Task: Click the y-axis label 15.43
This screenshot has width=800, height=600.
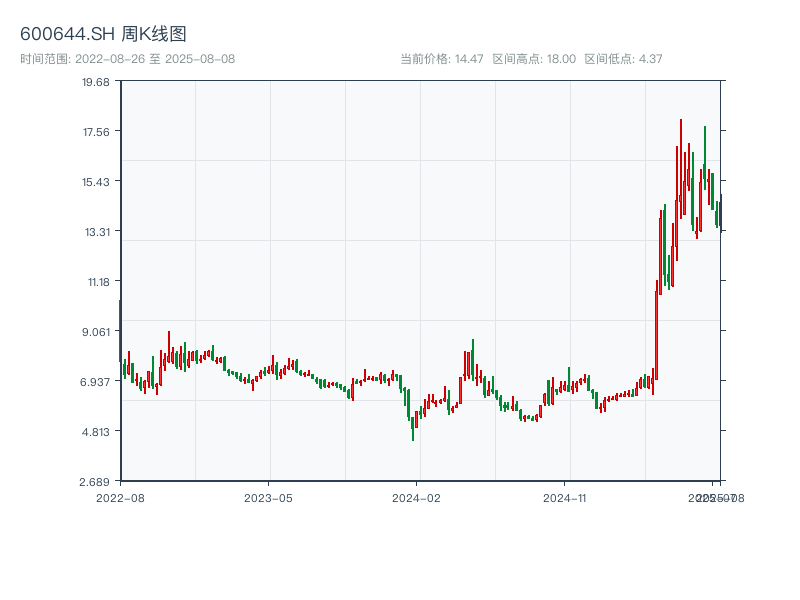Action: 96,182
